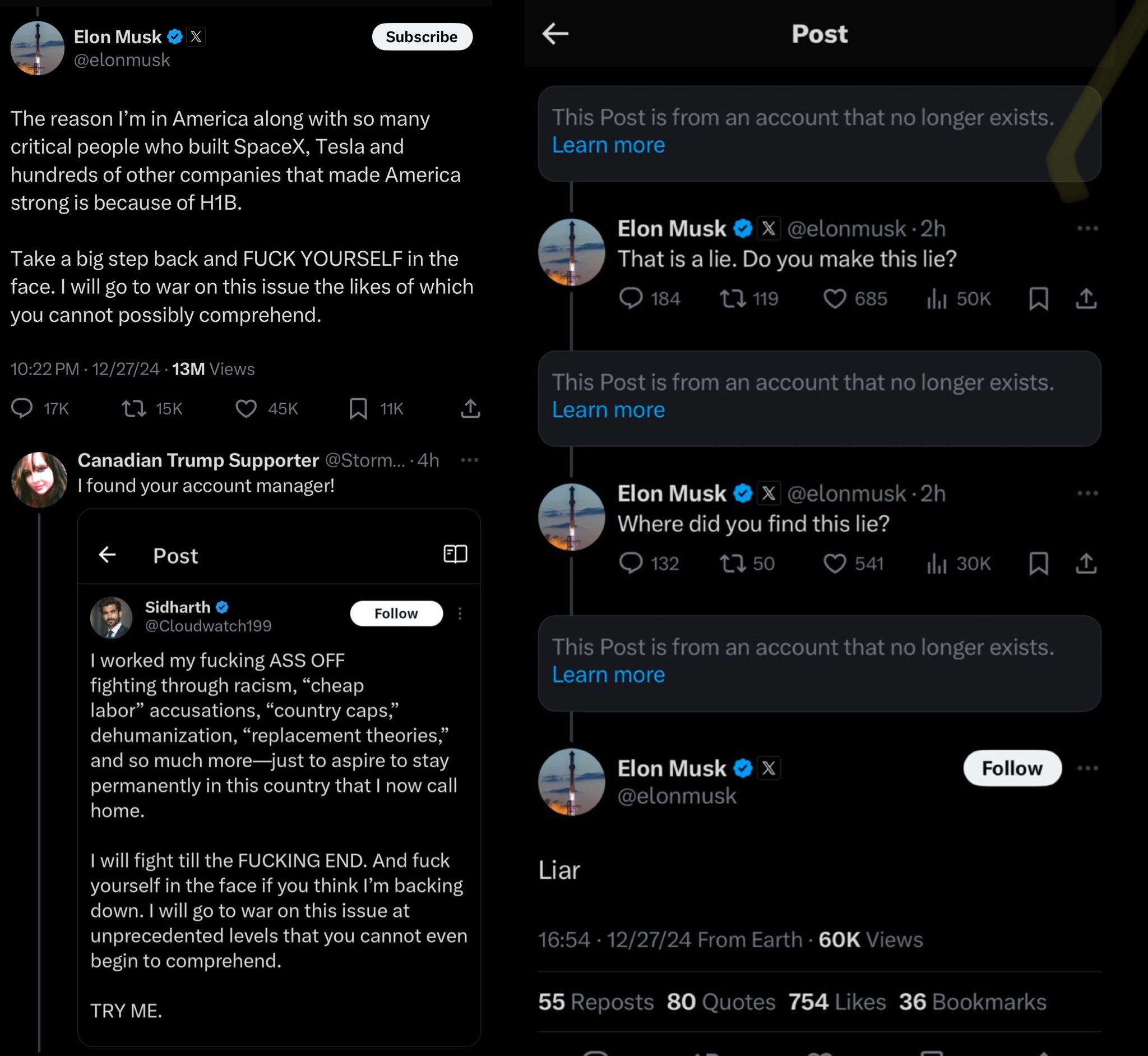1148x1056 pixels.
Task: View the 754 Likes list
Action: [837, 1002]
